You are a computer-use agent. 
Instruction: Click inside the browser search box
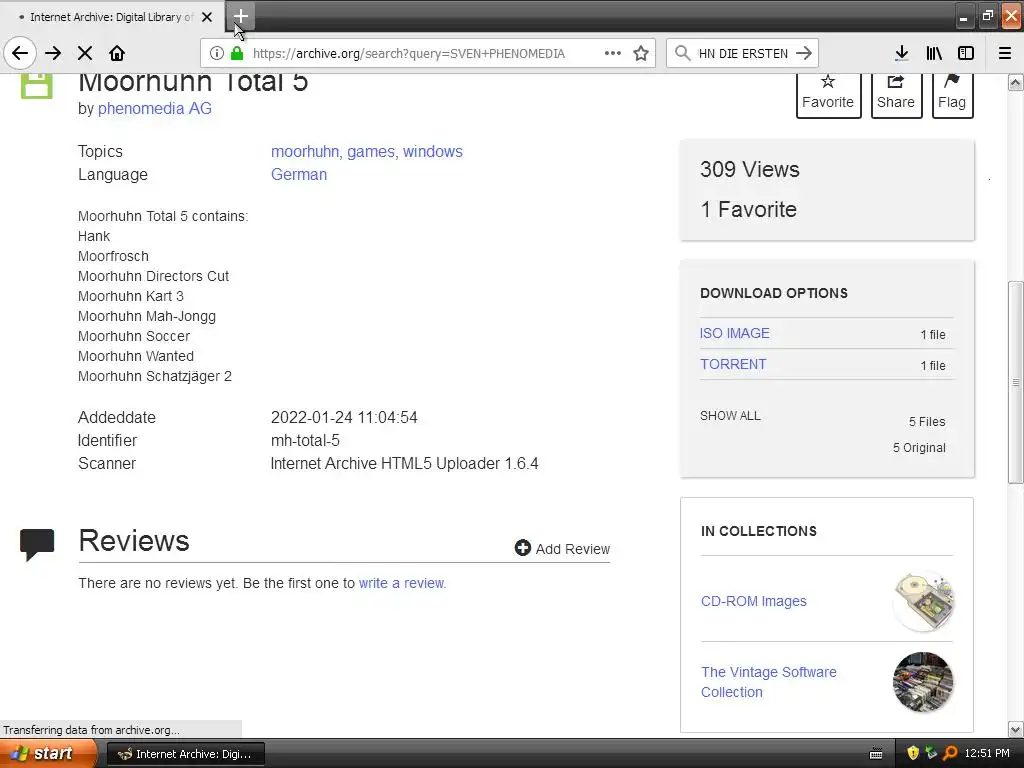(743, 54)
